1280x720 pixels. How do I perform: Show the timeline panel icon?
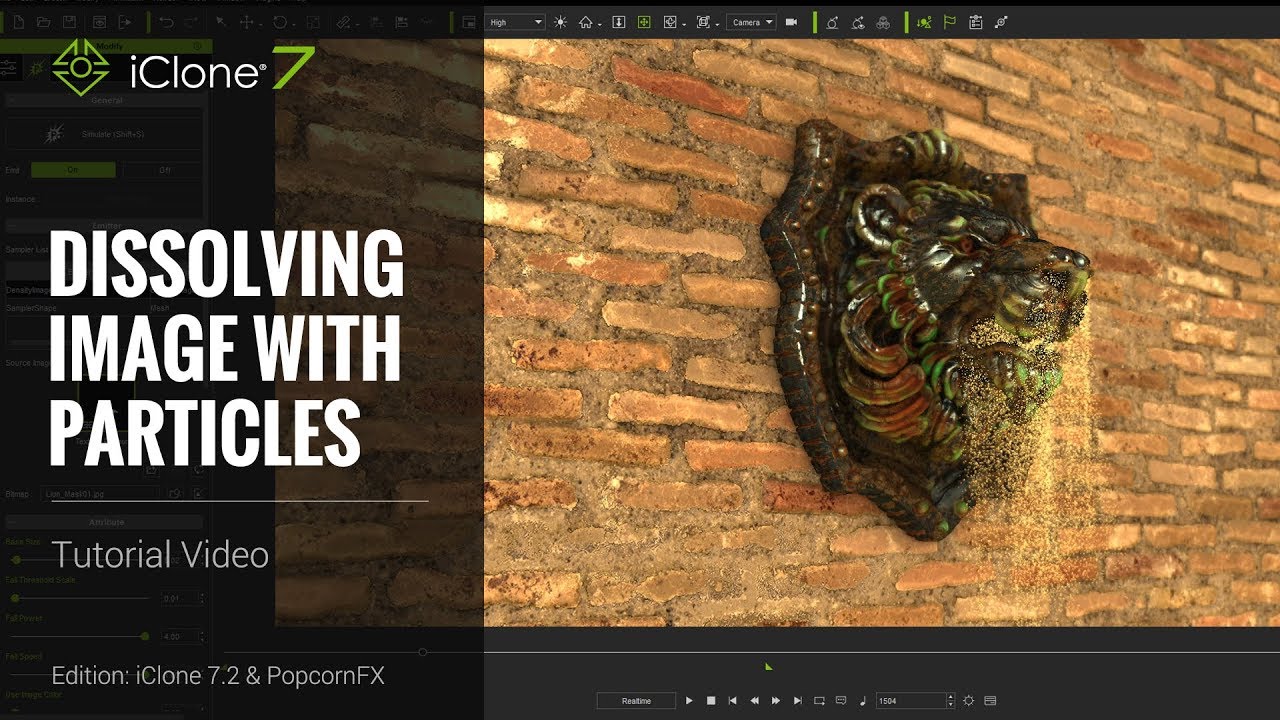[990, 701]
